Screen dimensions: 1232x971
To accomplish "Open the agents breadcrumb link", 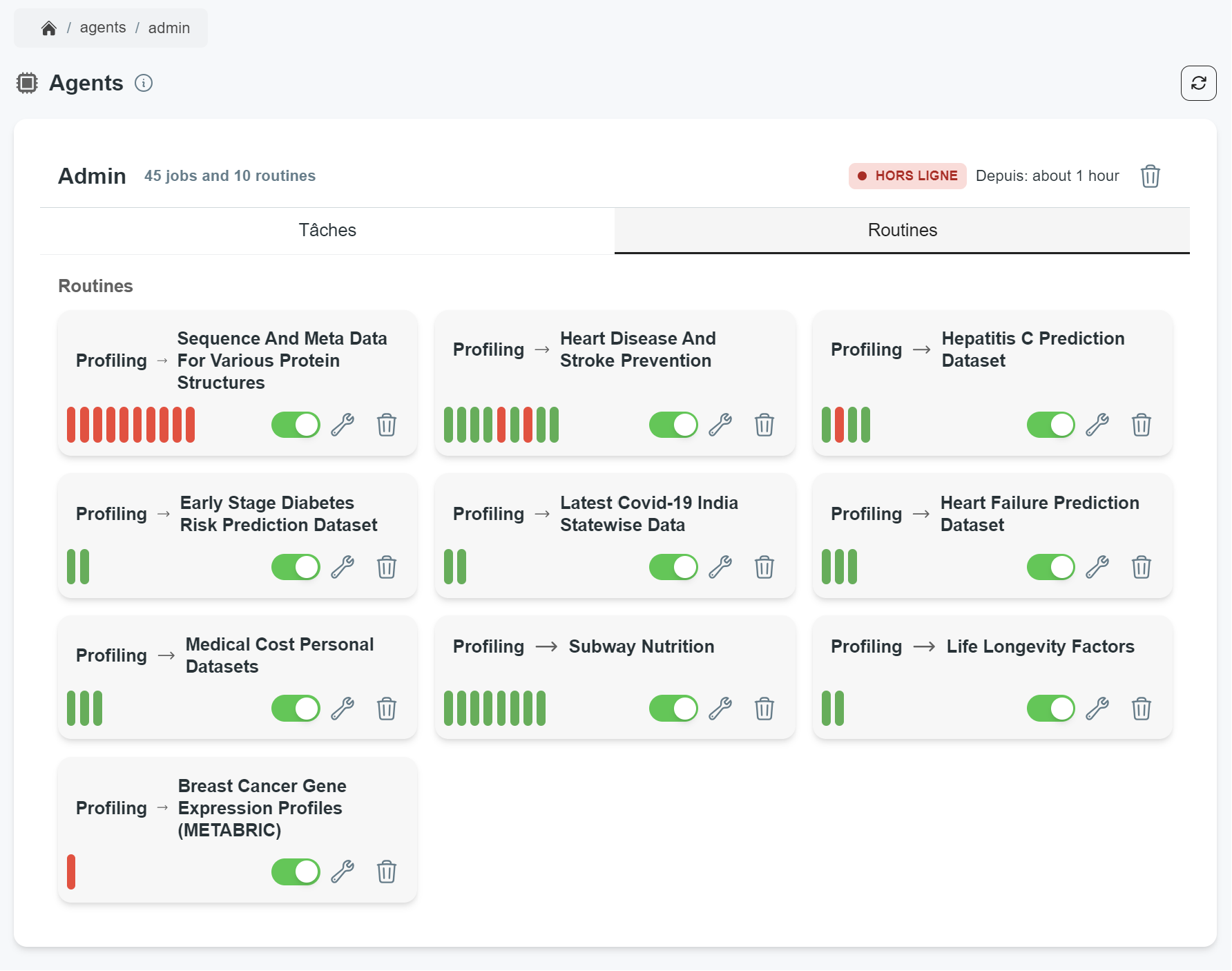I will [103, 28].
